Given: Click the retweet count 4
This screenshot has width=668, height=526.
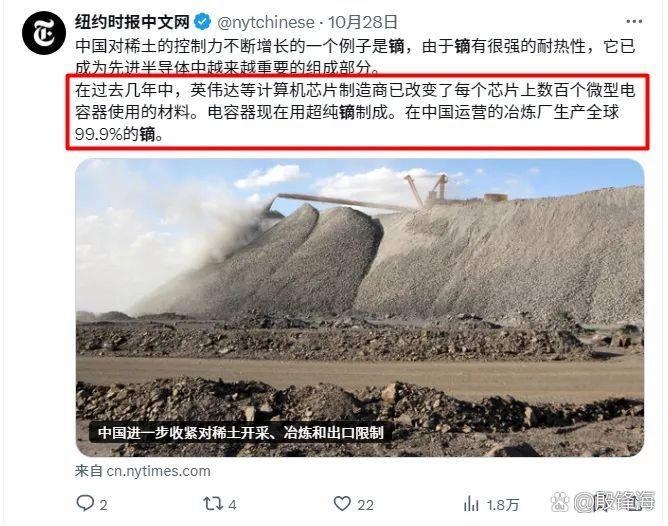Looking at the screenshot, I should click(x=232, y=505).
